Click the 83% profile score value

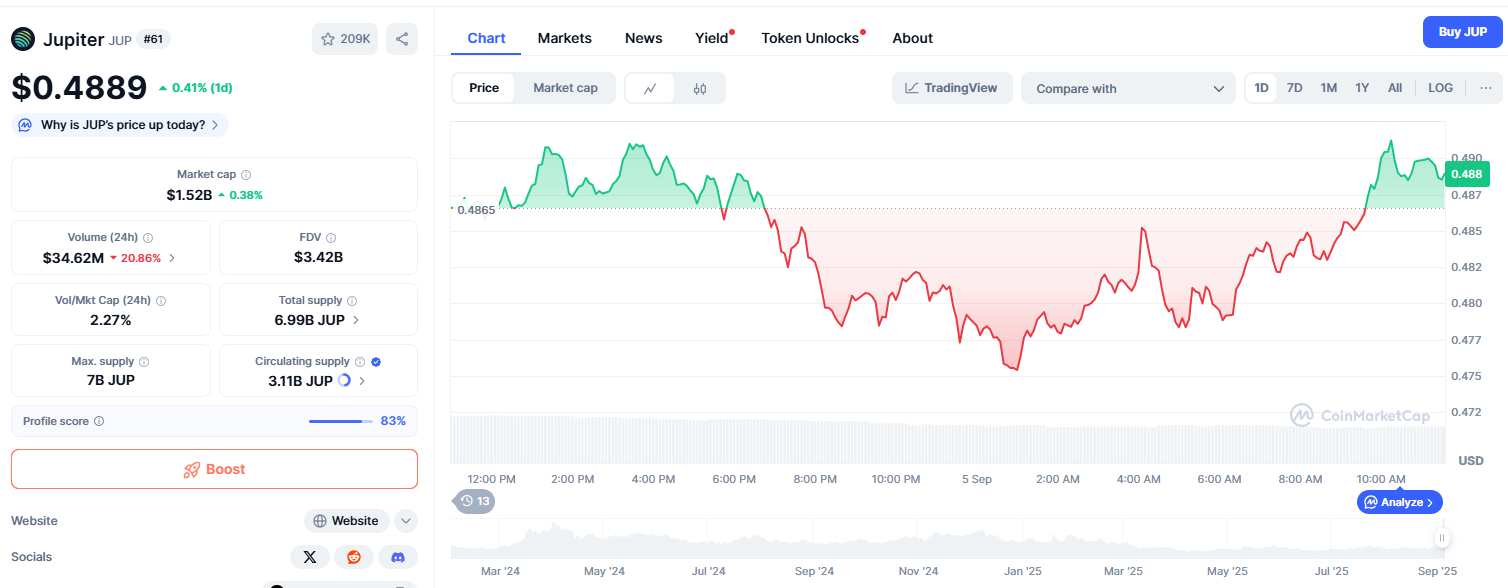[393, 421]
